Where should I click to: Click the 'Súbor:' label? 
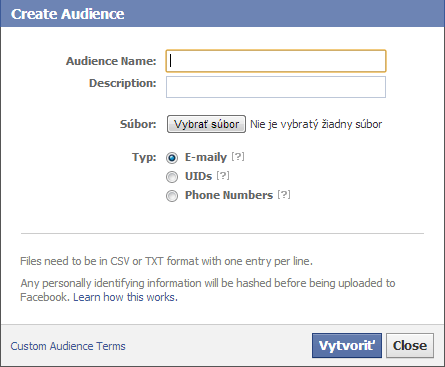(138, 124)
